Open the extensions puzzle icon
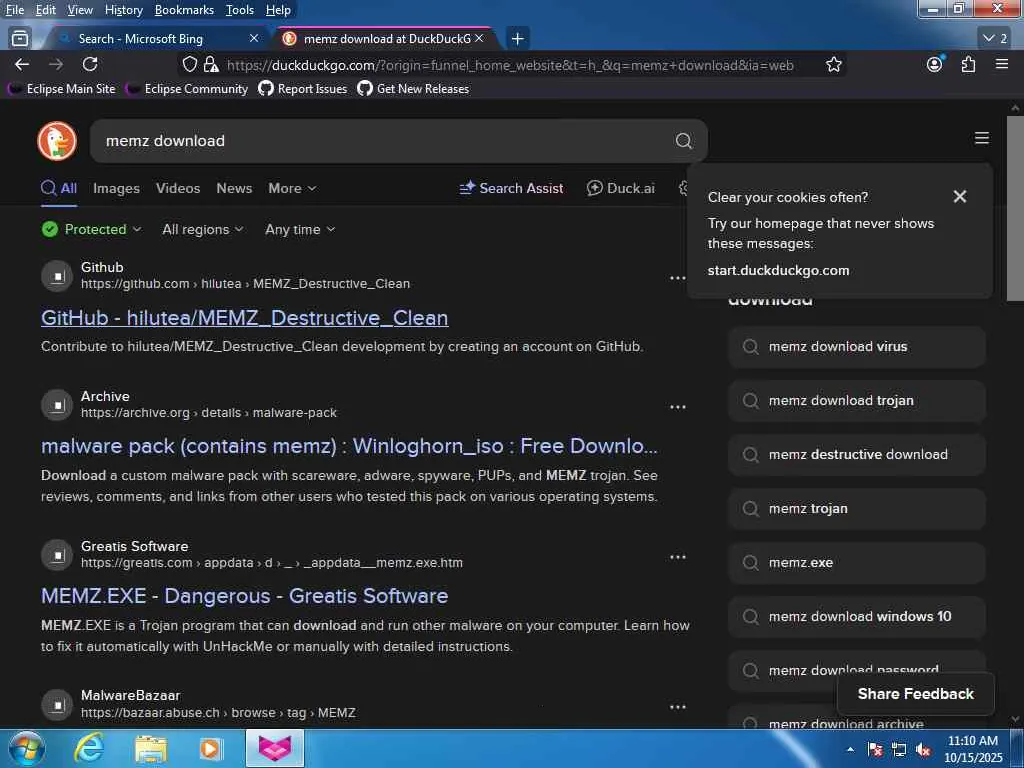The height and width of the screenshot is (768, 1024). 968,64
